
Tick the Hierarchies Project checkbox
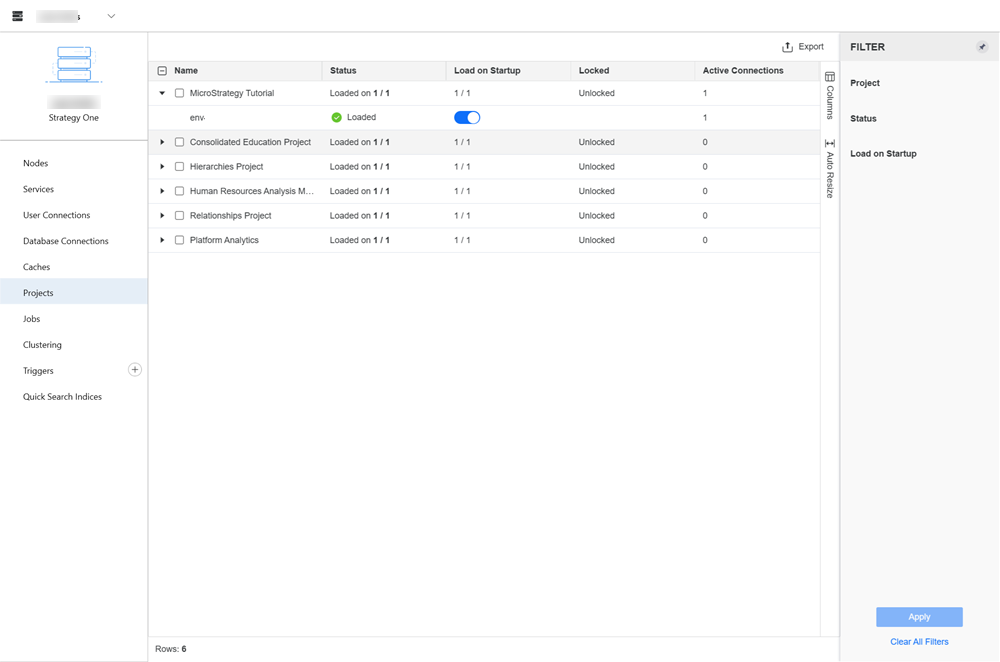pyautogui.click(x=180, y=167)
